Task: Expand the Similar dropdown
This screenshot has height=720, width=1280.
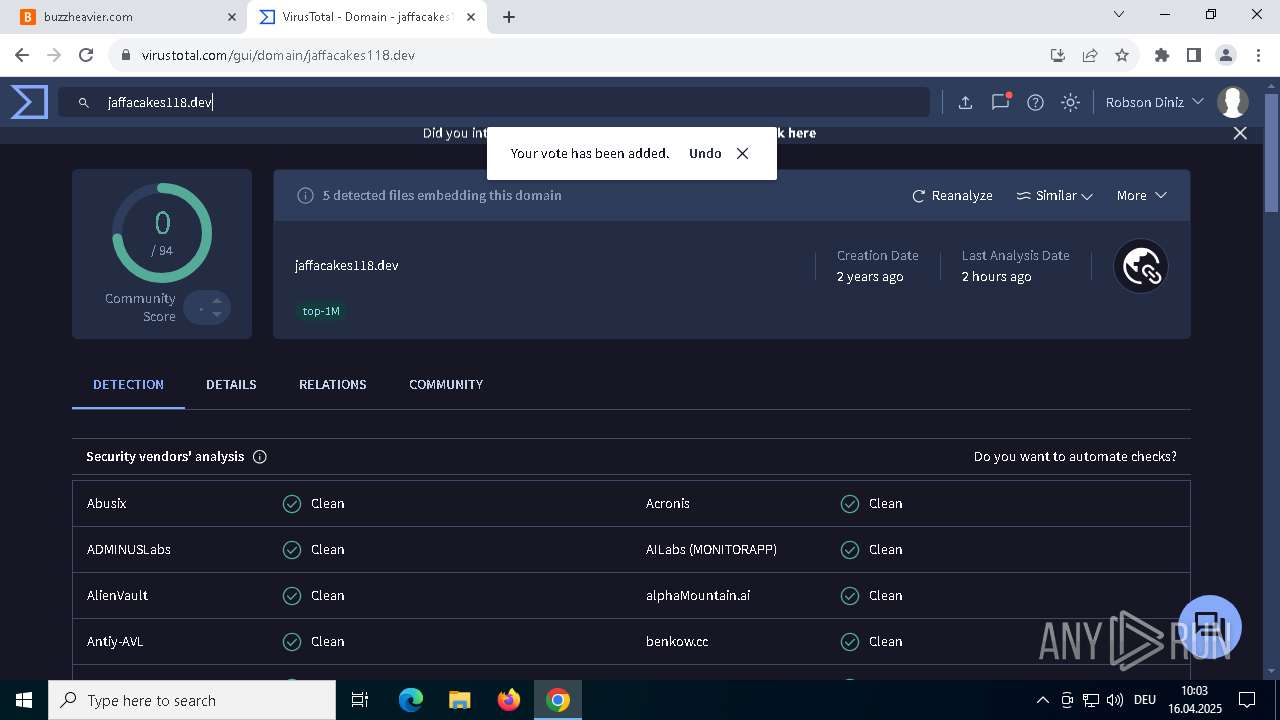Action: pyautogui.click(x=1054, y=196)
